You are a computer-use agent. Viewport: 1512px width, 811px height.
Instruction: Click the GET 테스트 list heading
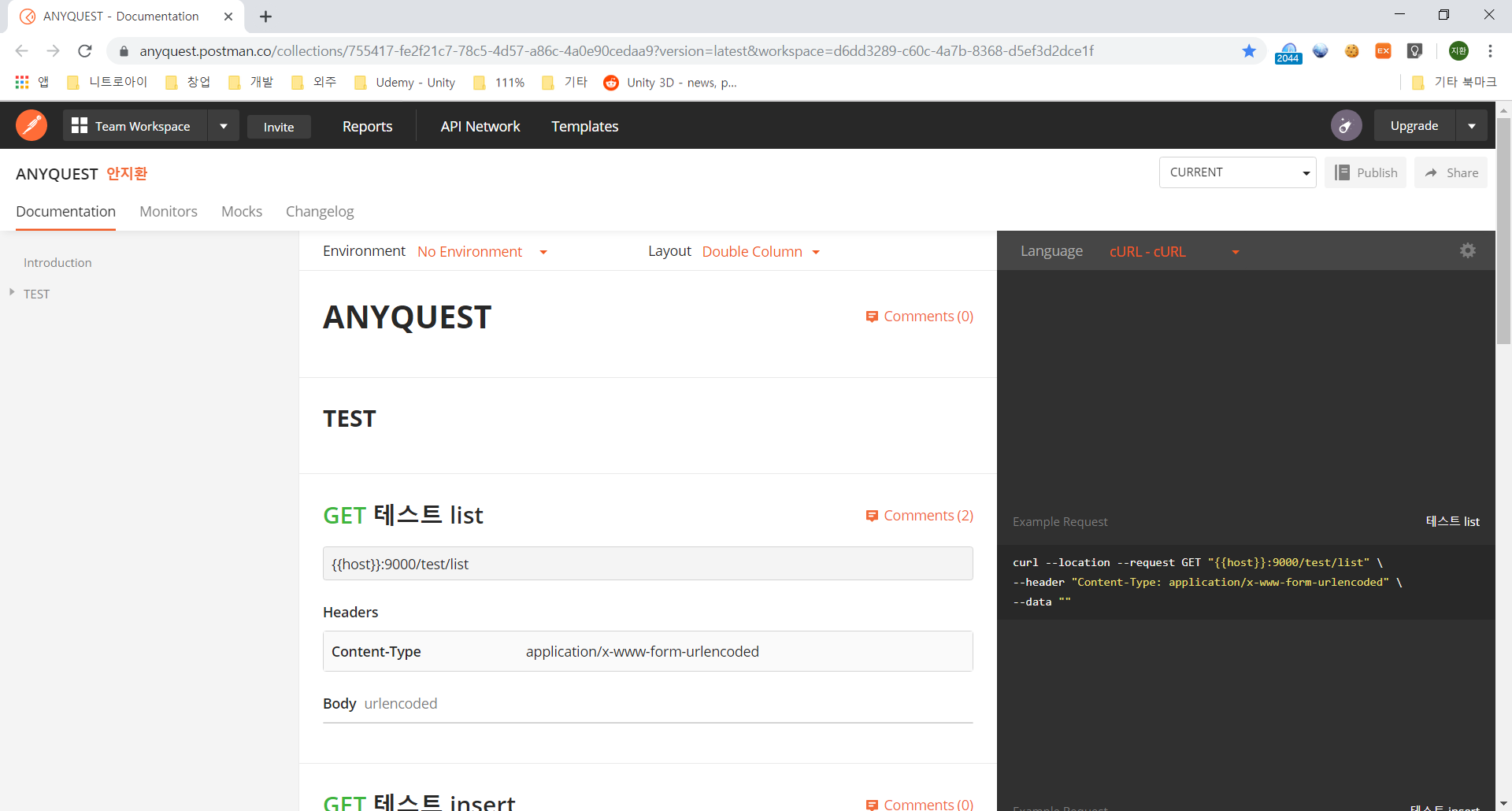403,516
